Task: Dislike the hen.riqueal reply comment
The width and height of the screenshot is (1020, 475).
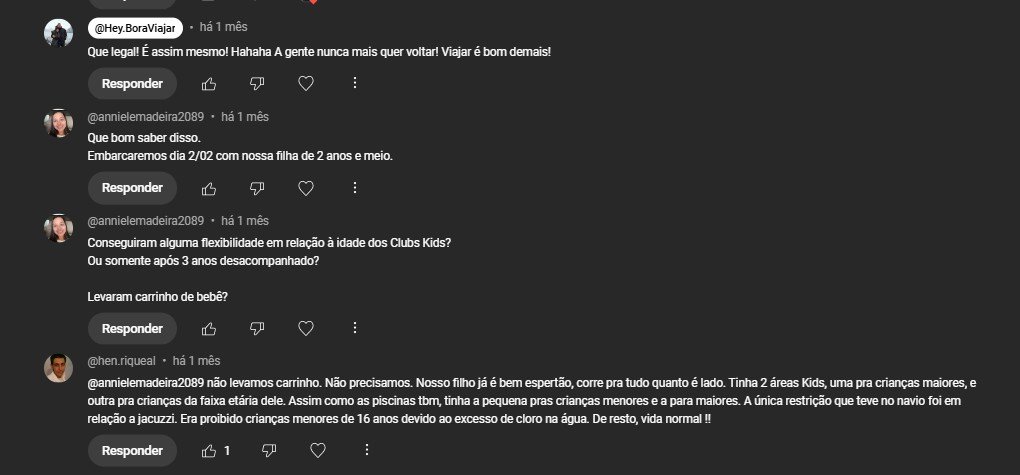Action: 269,451
